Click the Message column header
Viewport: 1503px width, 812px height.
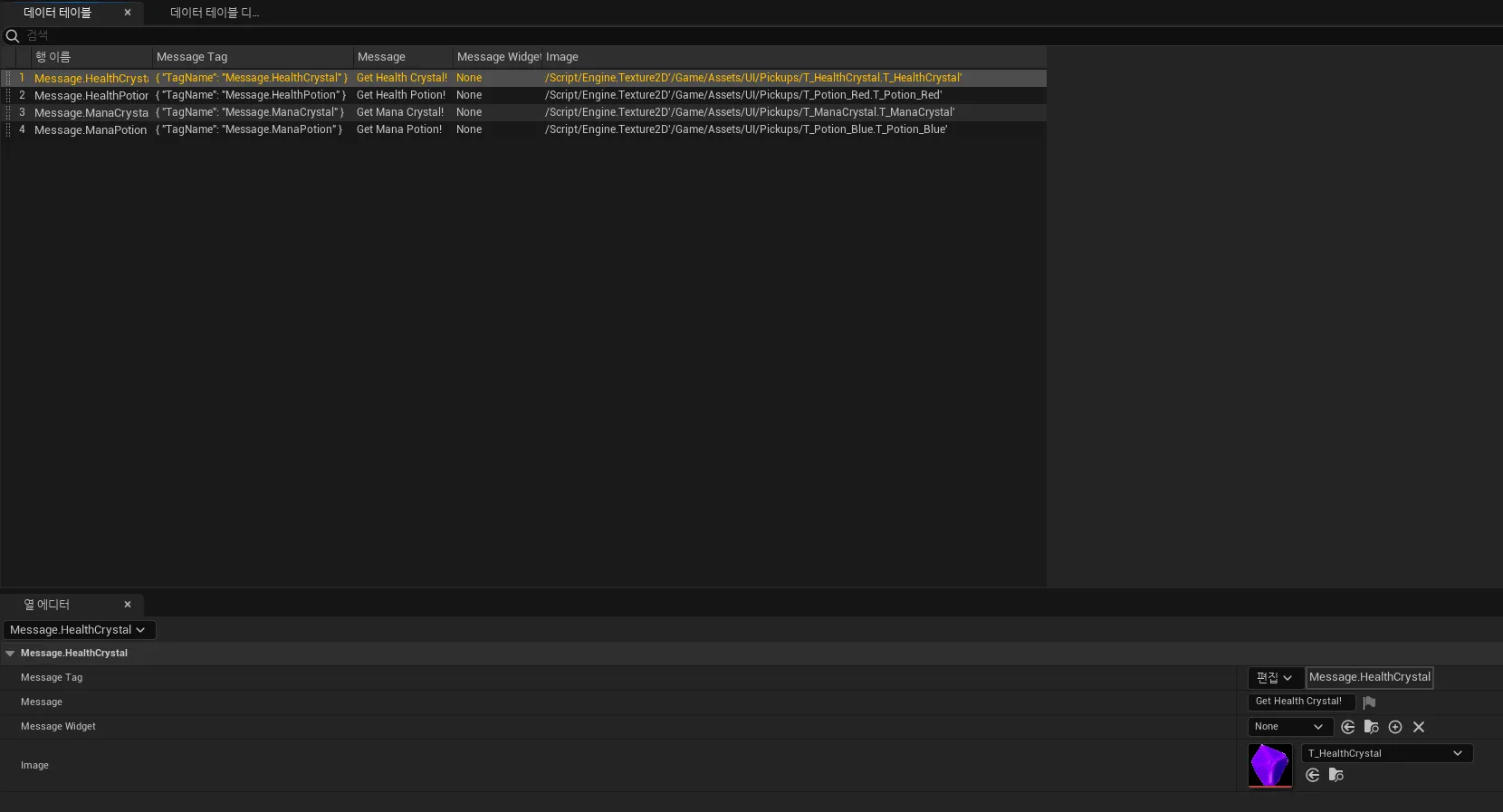click(x=403, y=57)
